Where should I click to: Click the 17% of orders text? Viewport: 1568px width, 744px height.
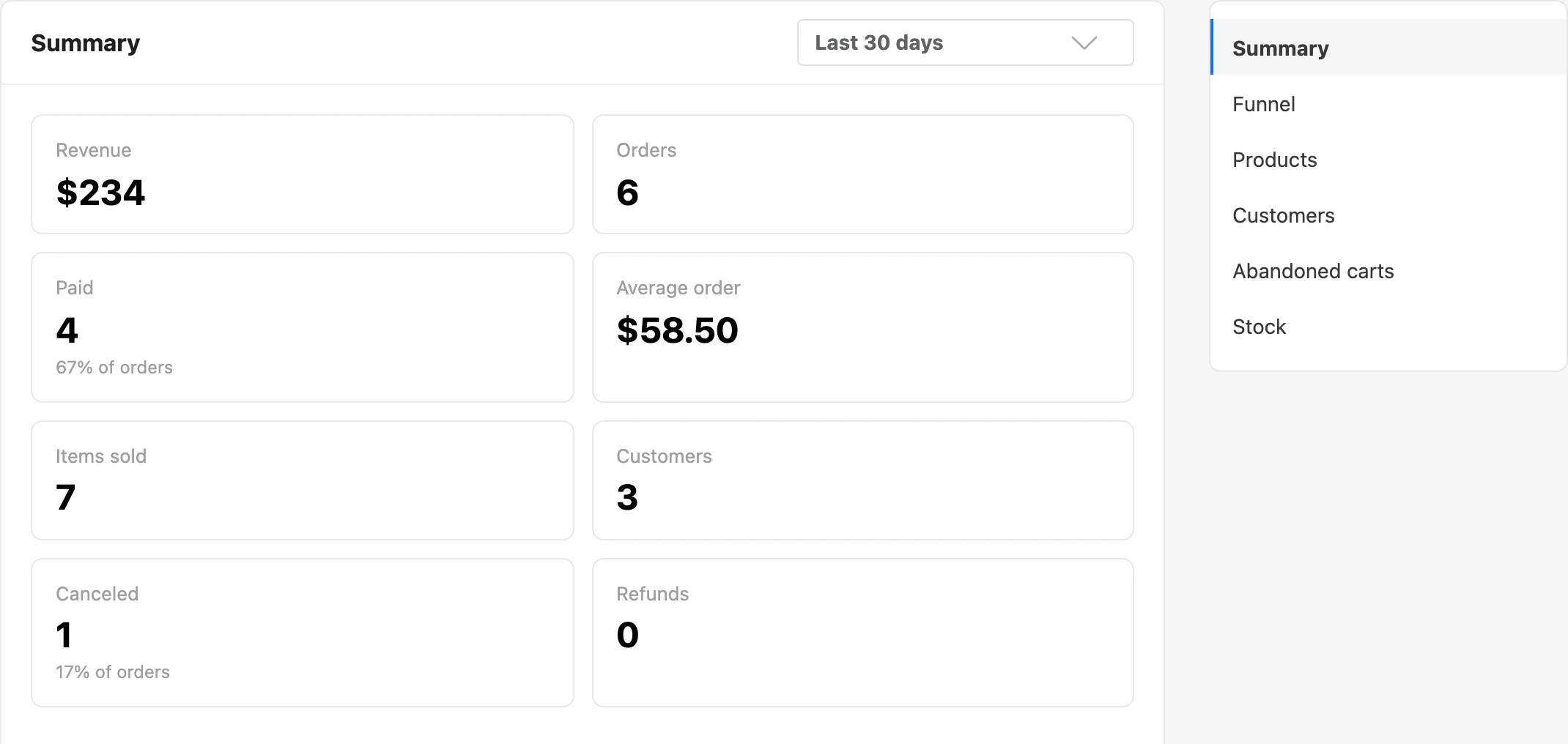click(113, 672)
